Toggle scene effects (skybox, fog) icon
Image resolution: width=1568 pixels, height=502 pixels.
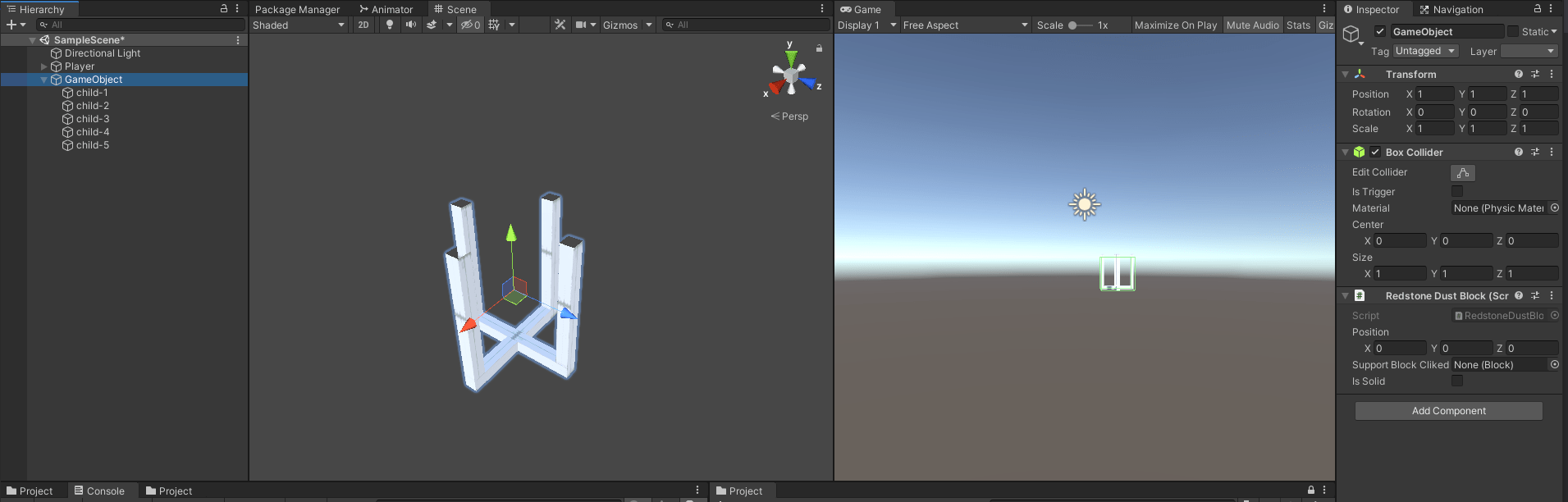[432, 25]
